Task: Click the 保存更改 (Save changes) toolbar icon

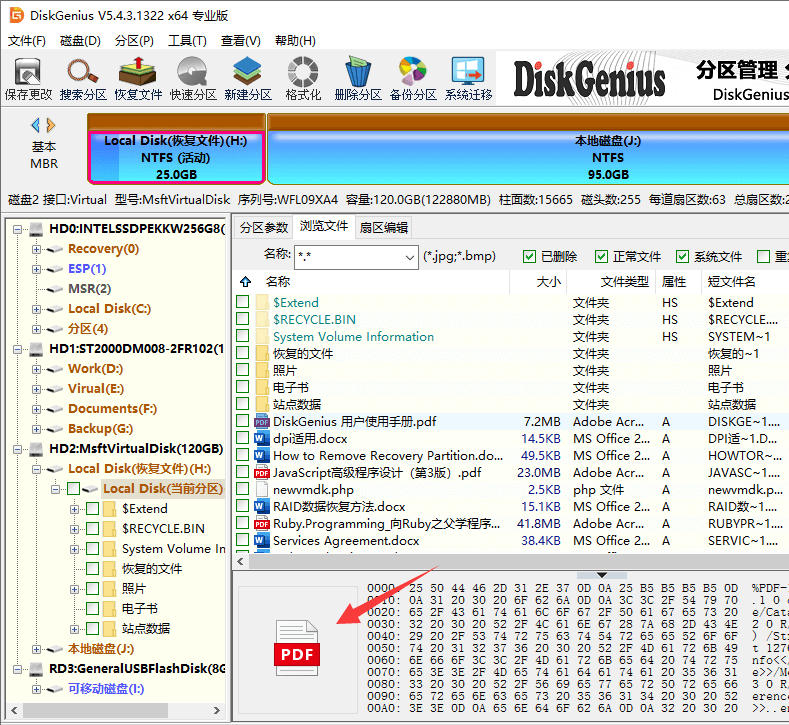Action: pyautogui.click(x=28, y=79)
